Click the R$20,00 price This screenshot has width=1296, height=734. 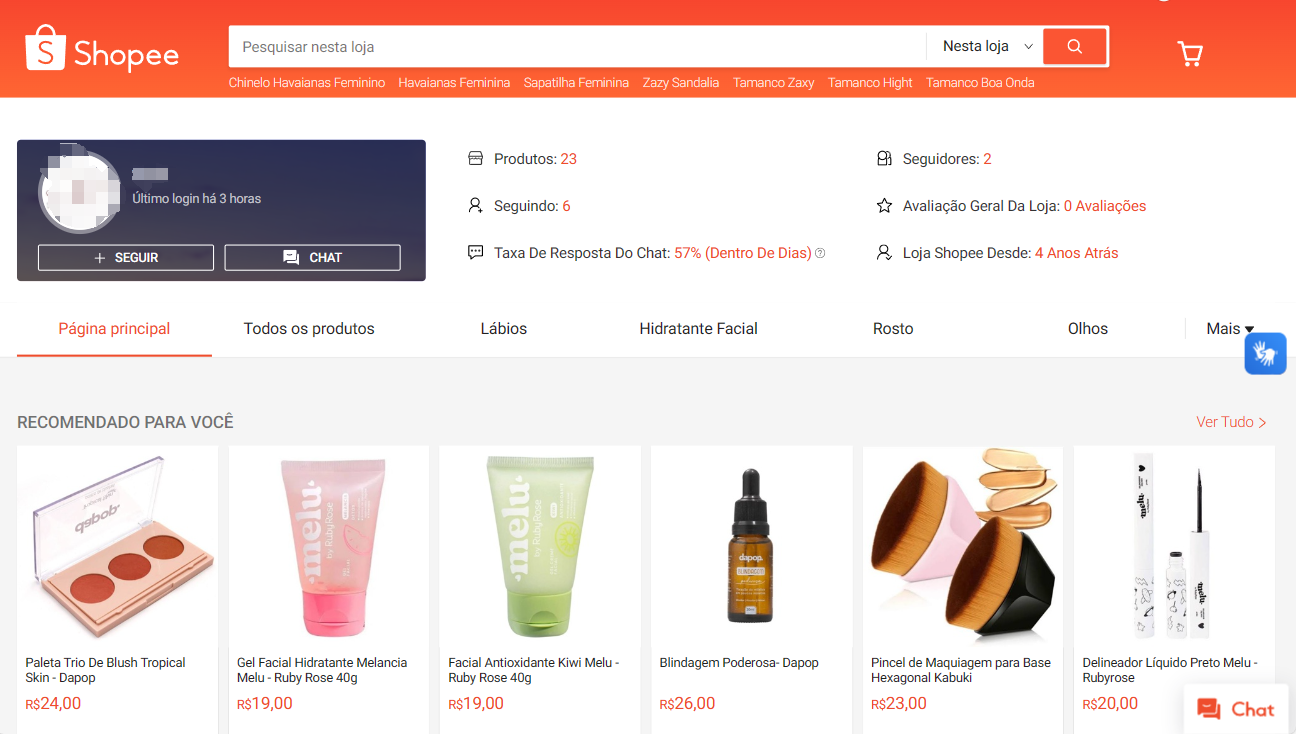(x=1110, y=704)
